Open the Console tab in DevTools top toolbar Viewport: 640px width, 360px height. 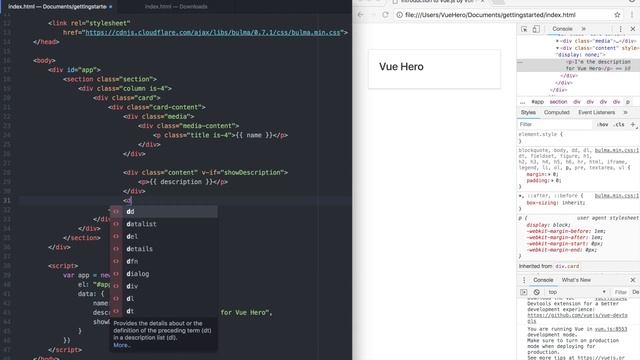pos(562,29)
